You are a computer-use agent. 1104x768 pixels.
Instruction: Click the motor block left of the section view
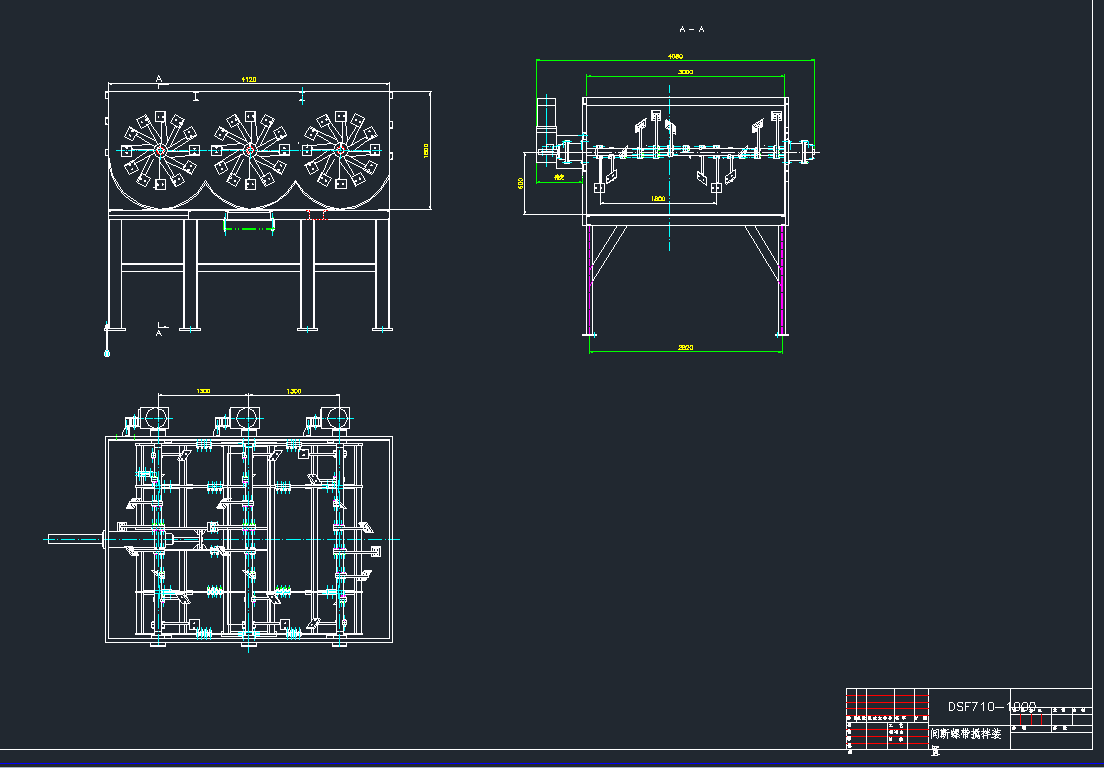tap(545, 112)
